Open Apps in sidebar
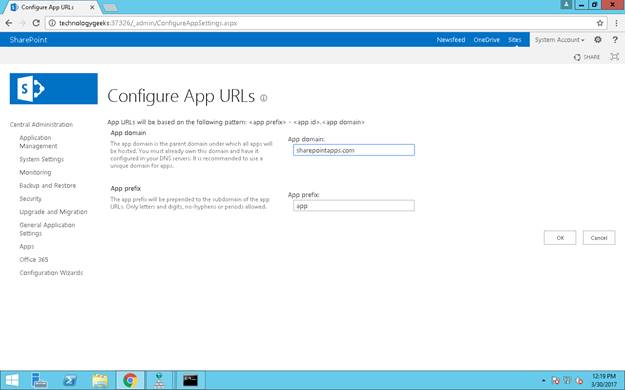Image resolution: width=625 pixels, height=390 pixels. coord(27,246)
